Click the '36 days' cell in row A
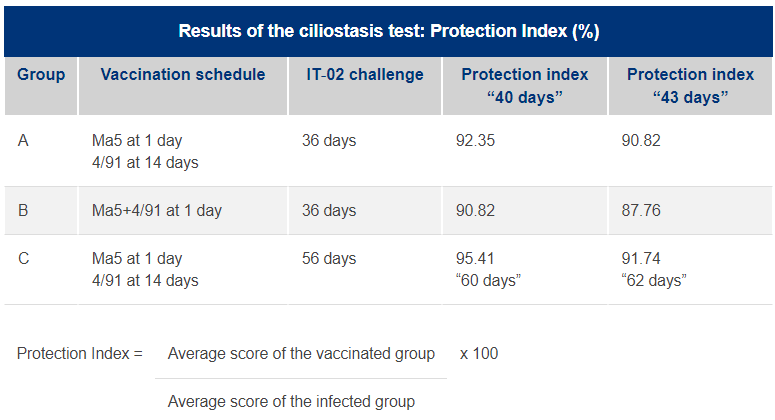The width and height of the screenshot is (775, 420). point(329,141)
